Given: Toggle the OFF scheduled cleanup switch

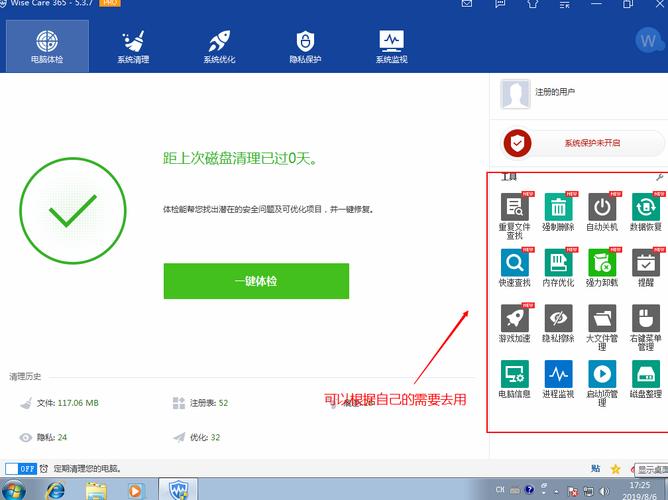Looking at the screenshot, I should click(x=21, y=468).
